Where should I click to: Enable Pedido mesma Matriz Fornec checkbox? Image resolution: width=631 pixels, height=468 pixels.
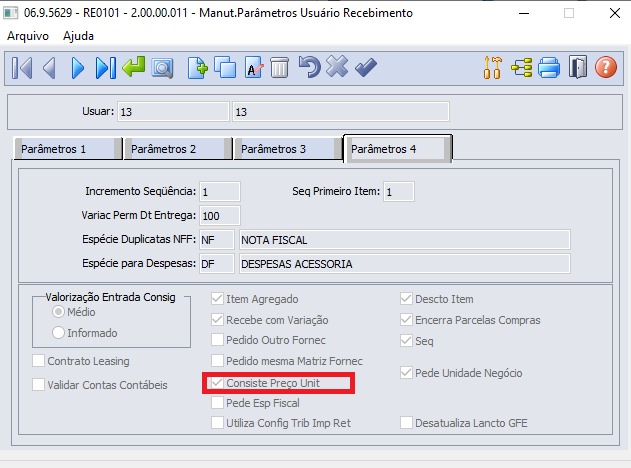[217, 361]
